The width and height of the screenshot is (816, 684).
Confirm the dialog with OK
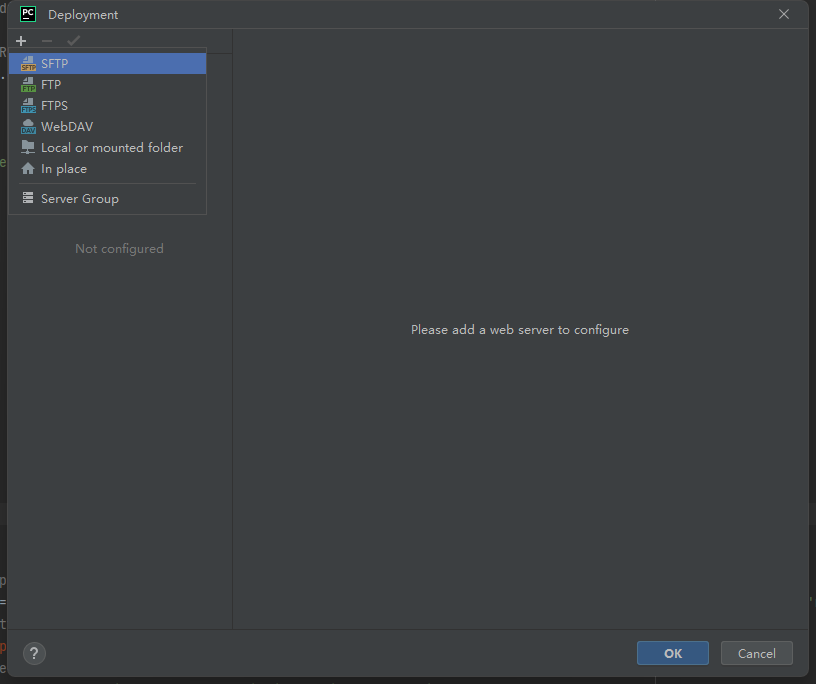(673, 653)
